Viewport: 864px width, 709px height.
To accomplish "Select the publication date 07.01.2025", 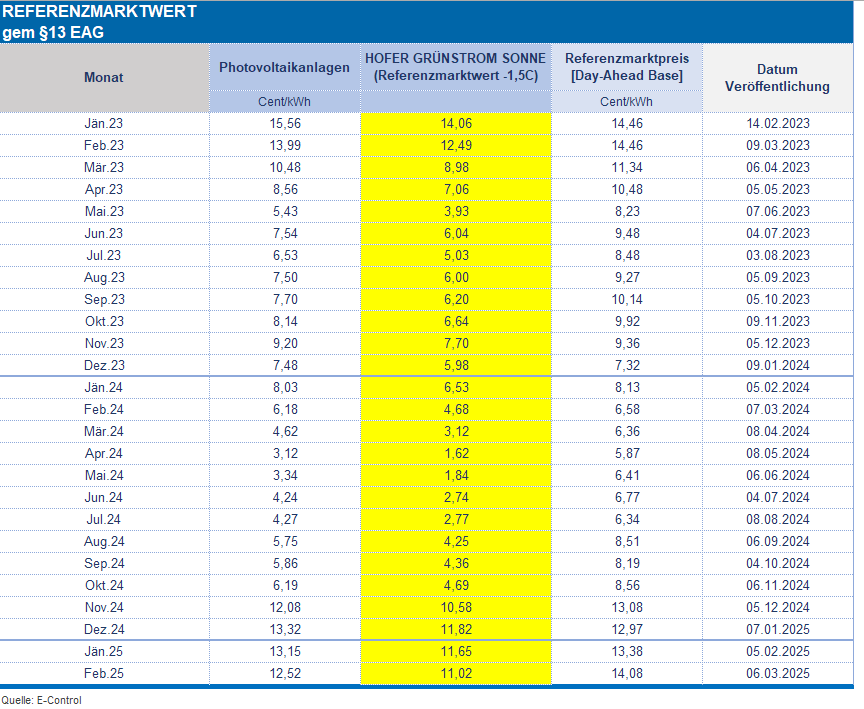I will click(777, 630).
